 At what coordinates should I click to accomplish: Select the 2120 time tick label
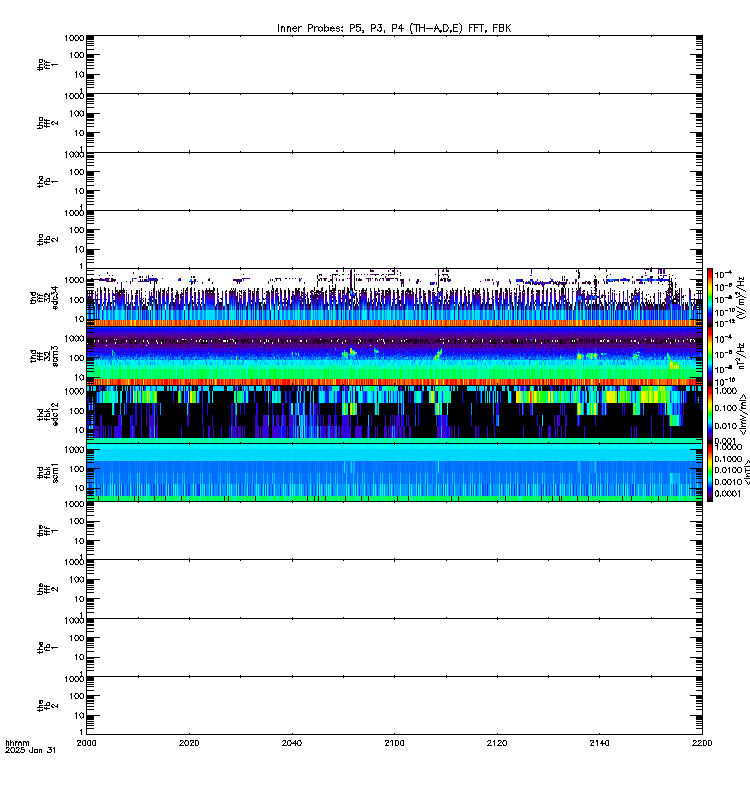[497, 743]
